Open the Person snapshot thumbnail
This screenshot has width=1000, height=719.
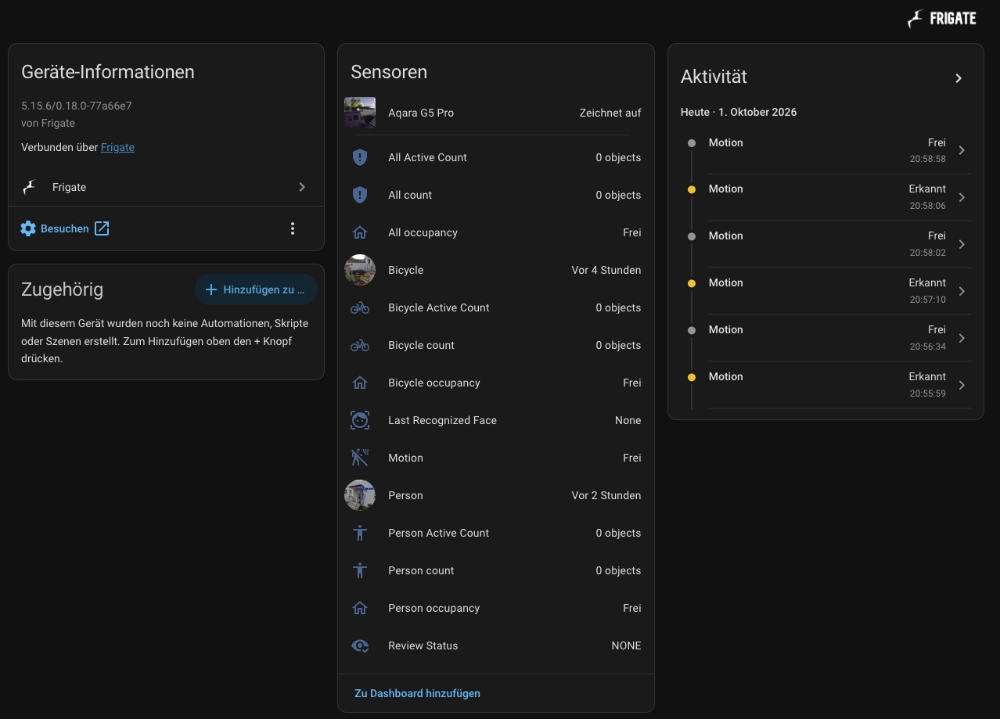(360, 495)
